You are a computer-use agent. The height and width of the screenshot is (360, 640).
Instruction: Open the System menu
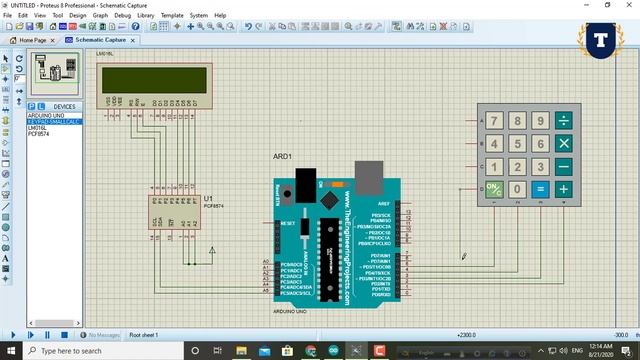point(199,16)
